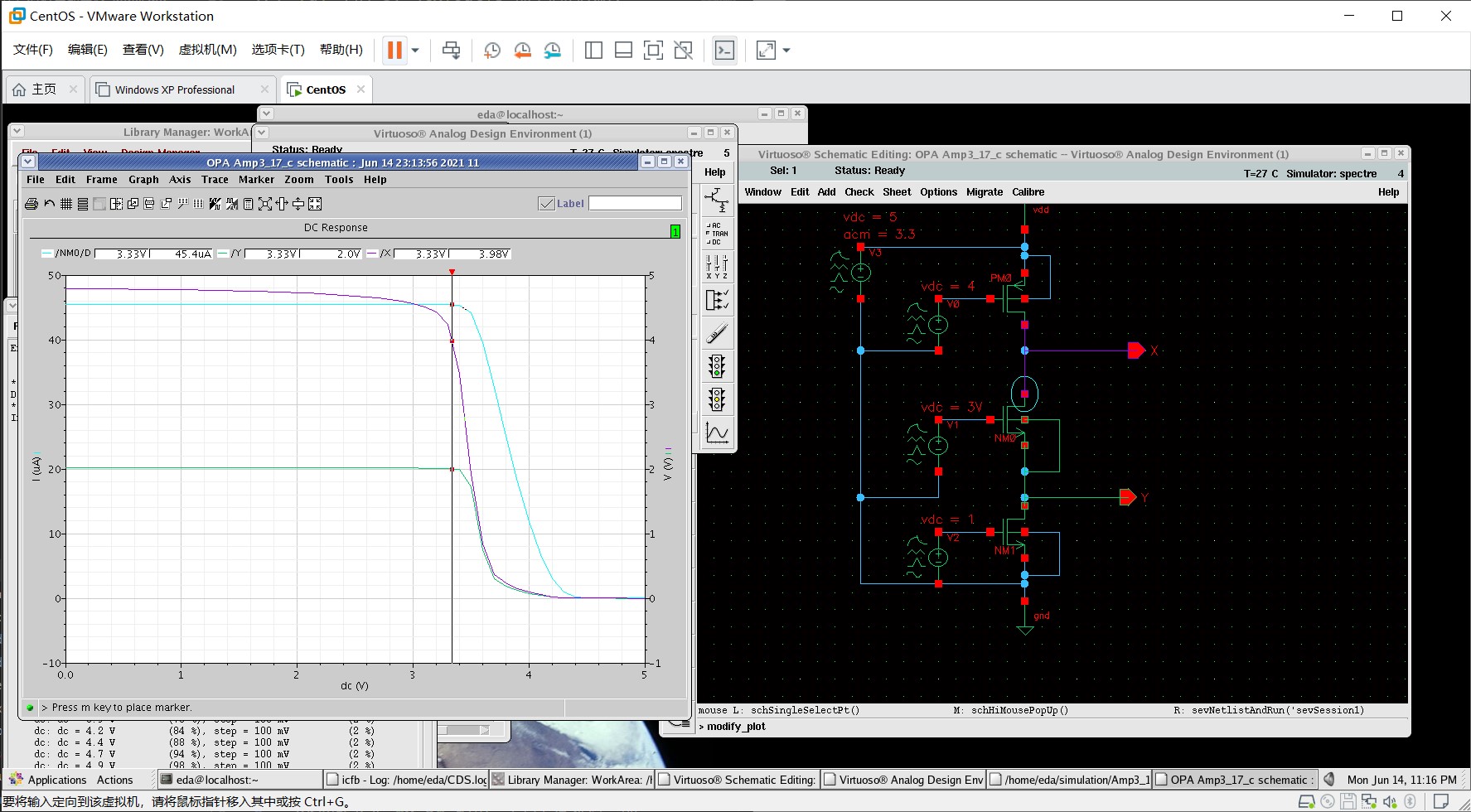Click the undo arrow in waveform toolbar
1471x812 pixels.
point(49,204)
